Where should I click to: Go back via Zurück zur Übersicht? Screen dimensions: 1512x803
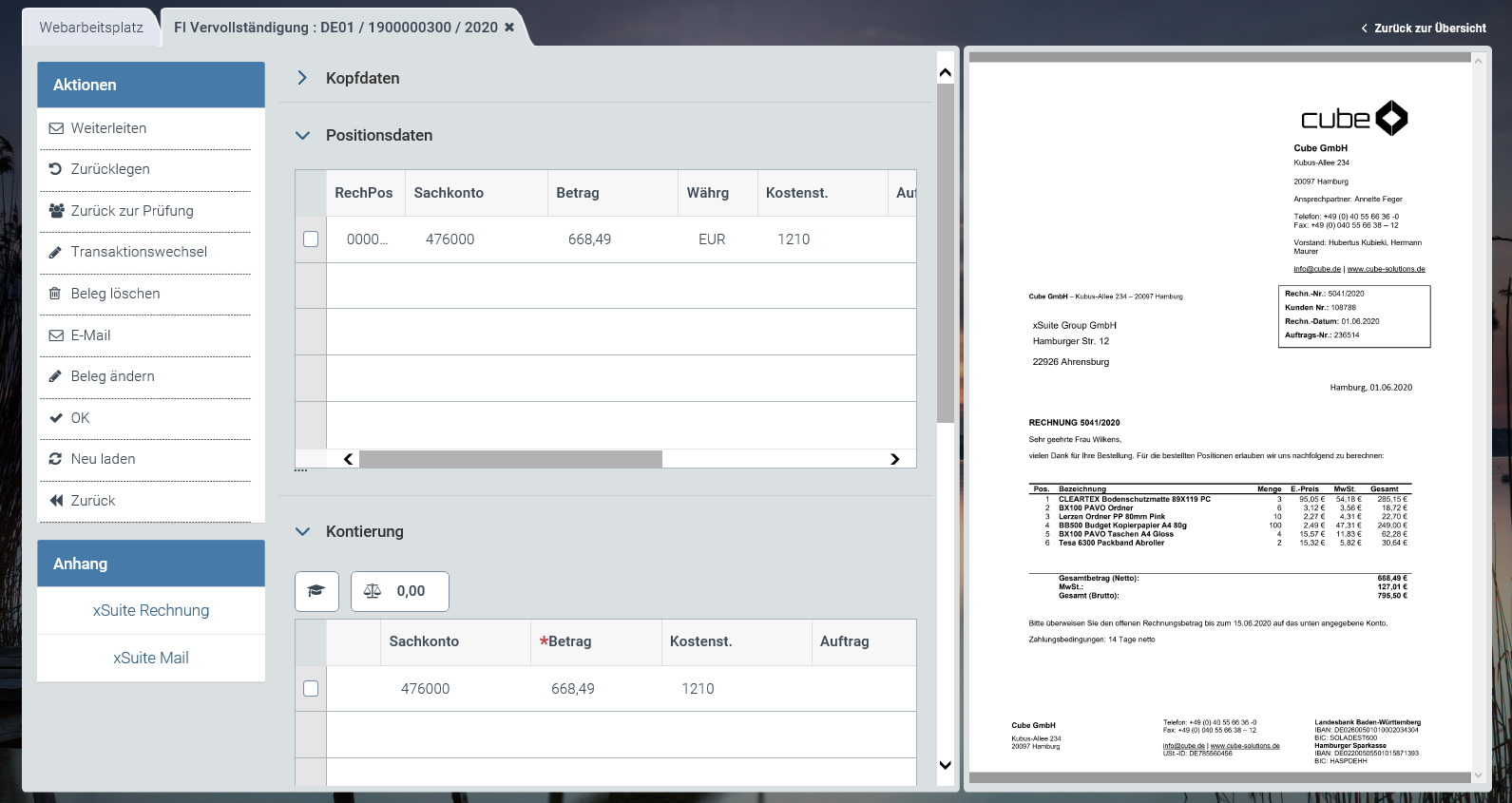click(1424, 29)
